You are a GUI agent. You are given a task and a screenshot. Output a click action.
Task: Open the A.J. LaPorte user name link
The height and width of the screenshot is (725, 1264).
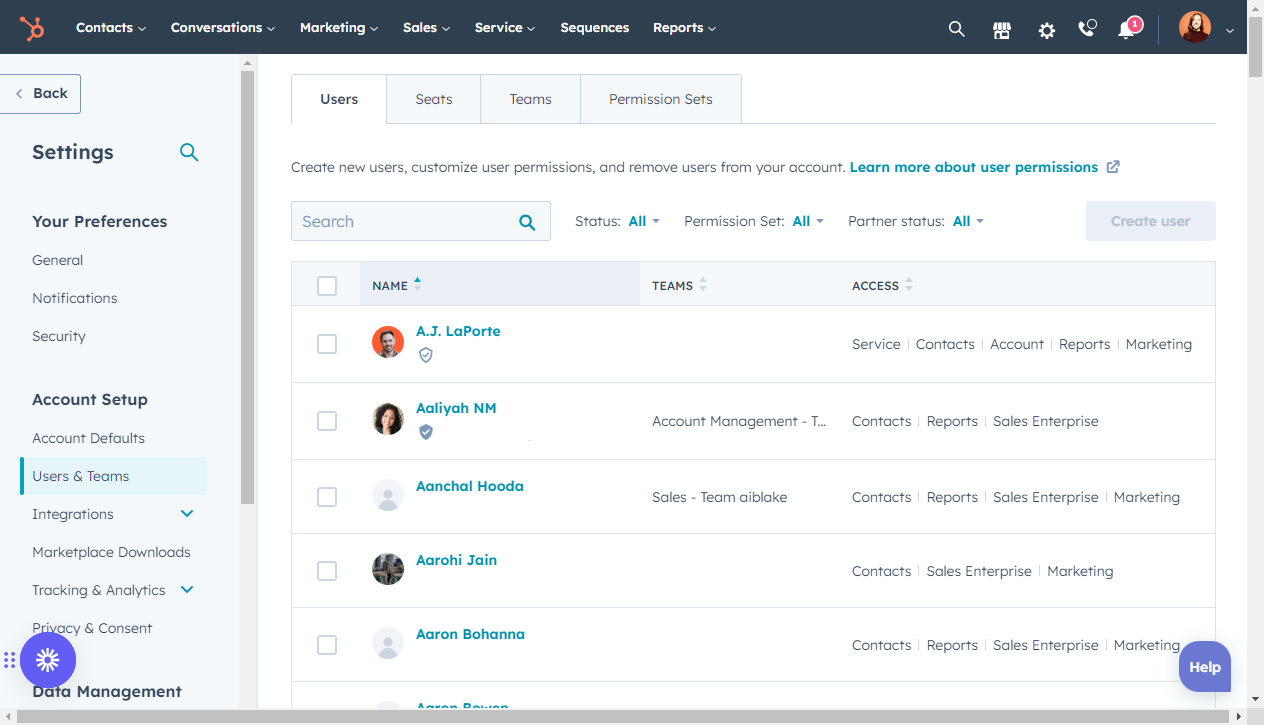coord(458,331)
